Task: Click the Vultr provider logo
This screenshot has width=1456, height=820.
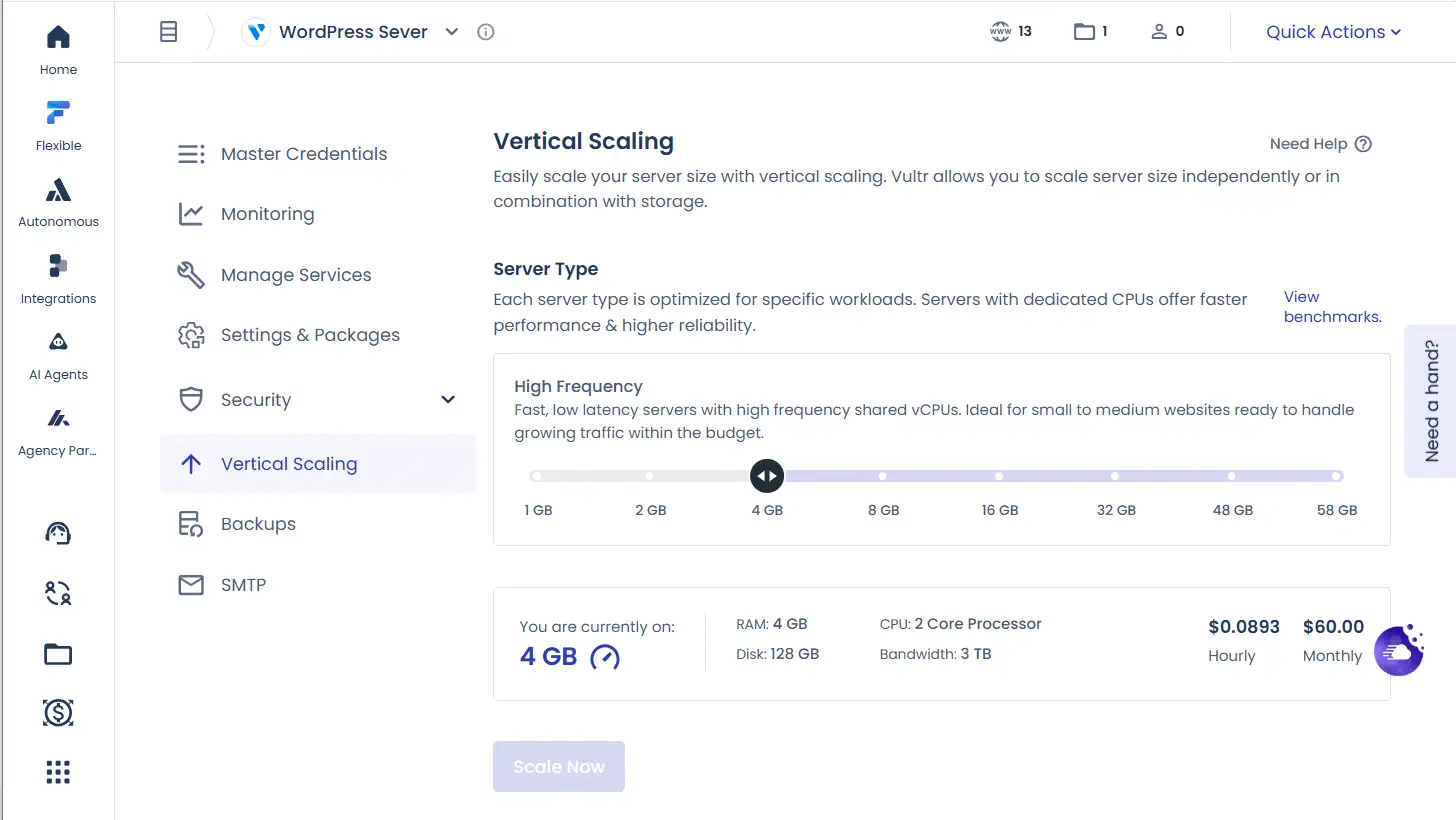Action: coord(256,32)
